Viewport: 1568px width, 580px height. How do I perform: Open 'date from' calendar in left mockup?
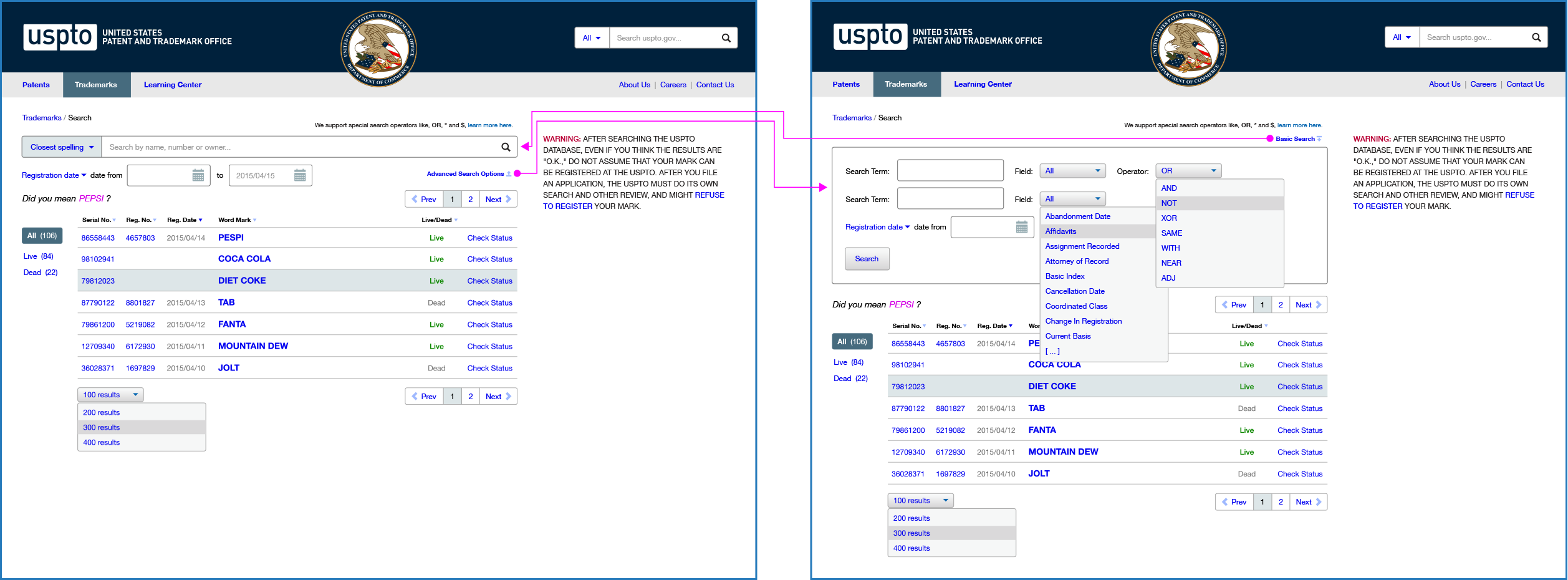(x=198, y=175)
